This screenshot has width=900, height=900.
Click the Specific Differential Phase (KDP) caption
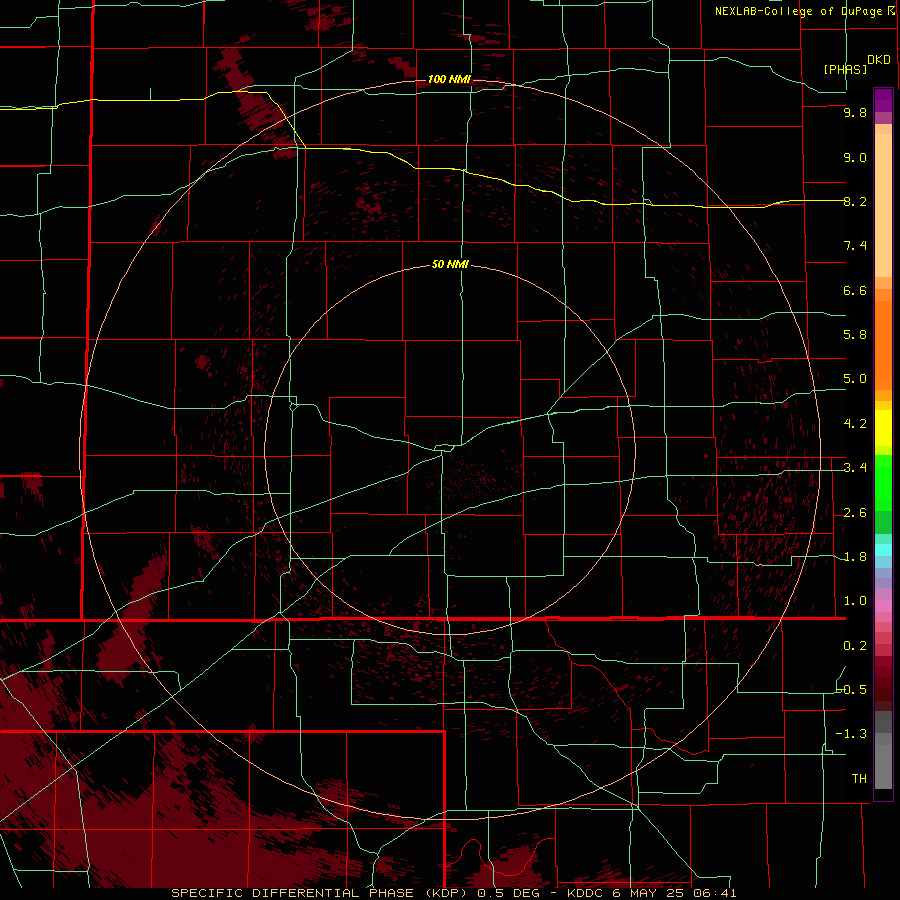click(x=454, y=893)
